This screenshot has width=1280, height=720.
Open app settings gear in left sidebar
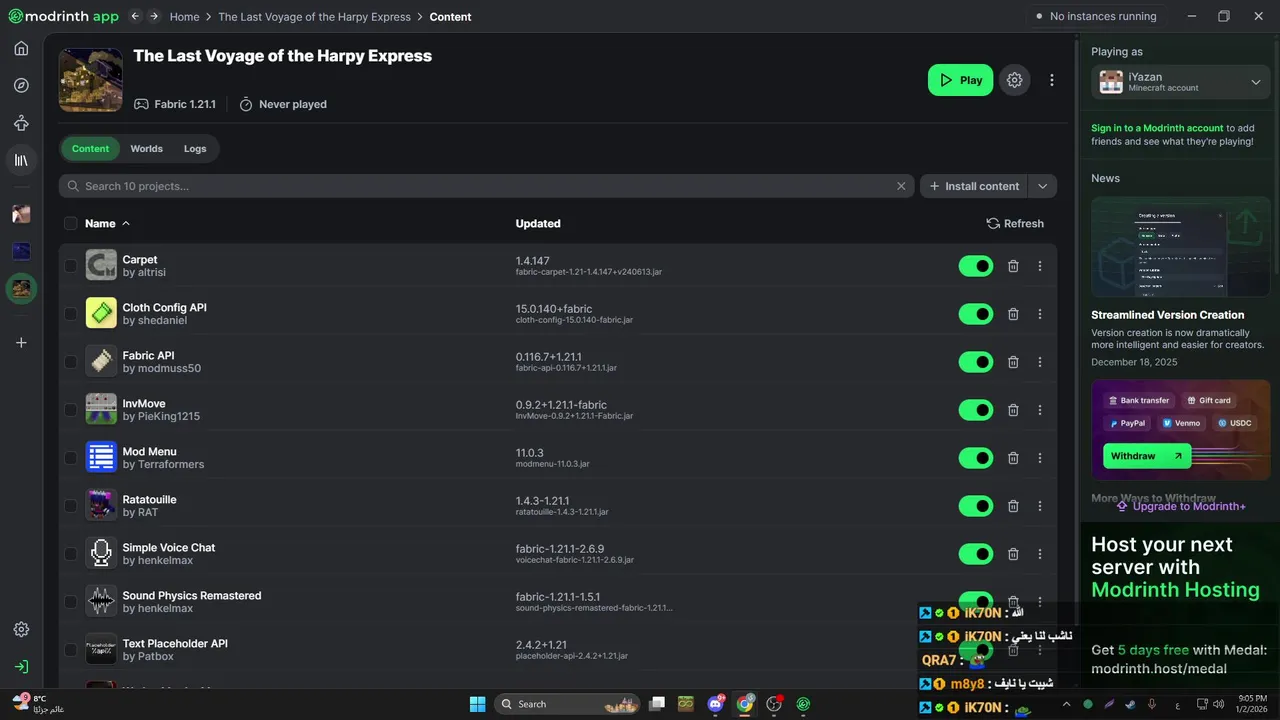[21, 630]
